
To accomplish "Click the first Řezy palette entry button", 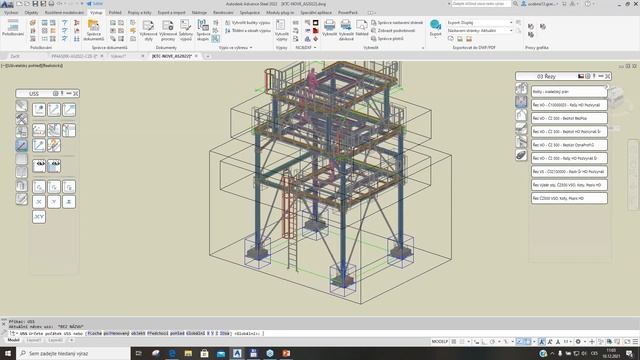I will 569,91.
